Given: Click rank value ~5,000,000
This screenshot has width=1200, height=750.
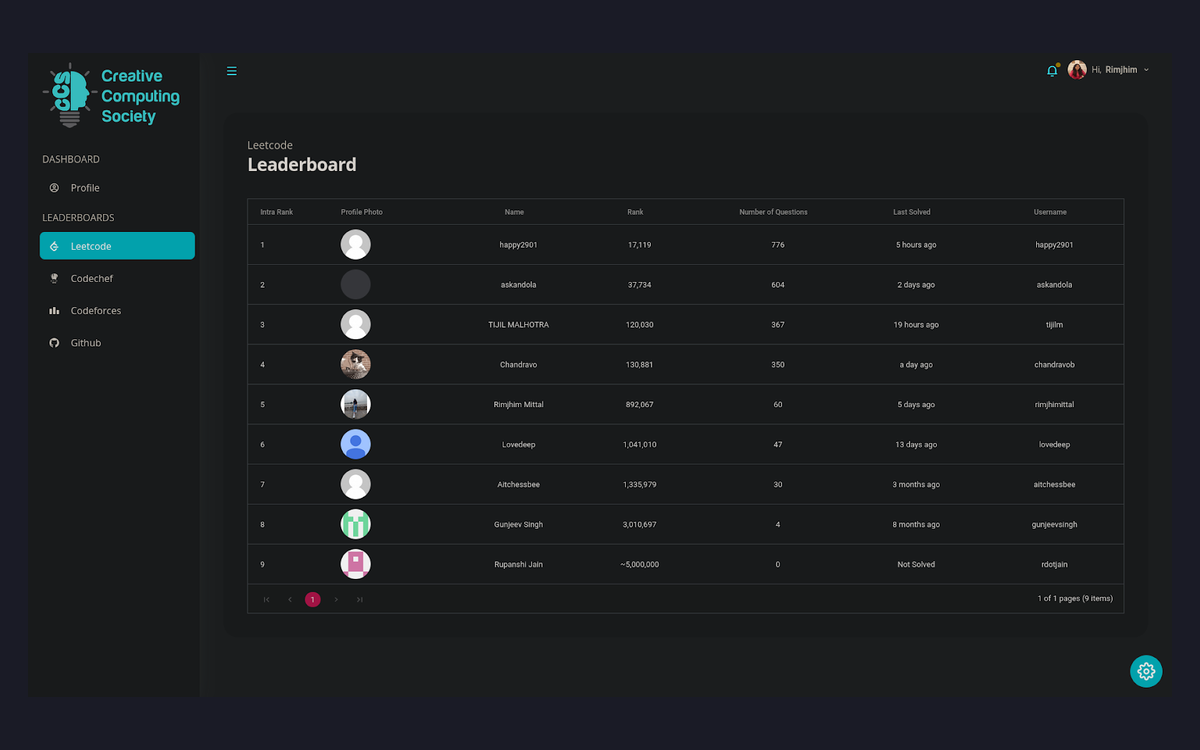Looking at the screenshot, I should (639, 565).
